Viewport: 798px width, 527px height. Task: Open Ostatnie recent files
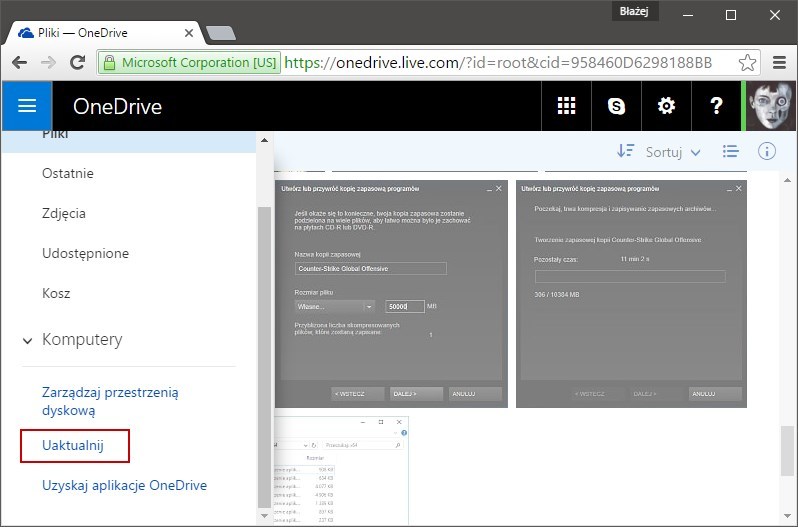click(68, 173)
